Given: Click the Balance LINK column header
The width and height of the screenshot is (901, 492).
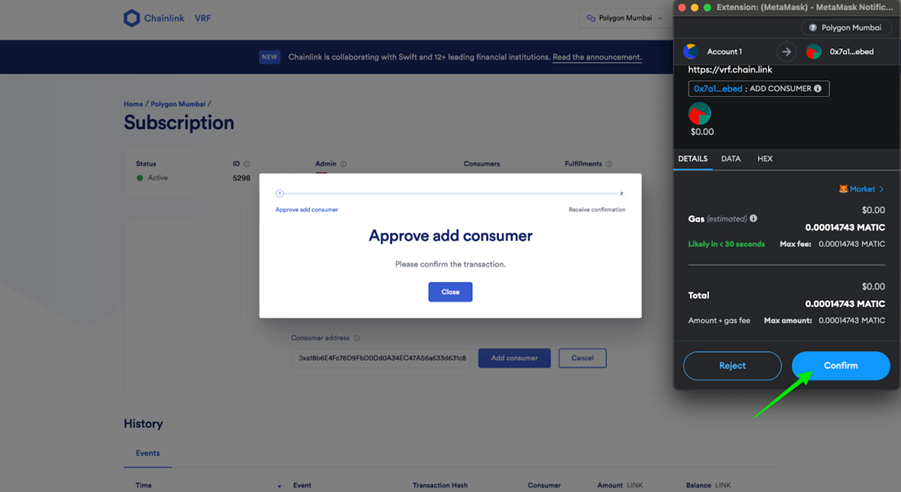Looking at the screenshot, I should 708,486.
